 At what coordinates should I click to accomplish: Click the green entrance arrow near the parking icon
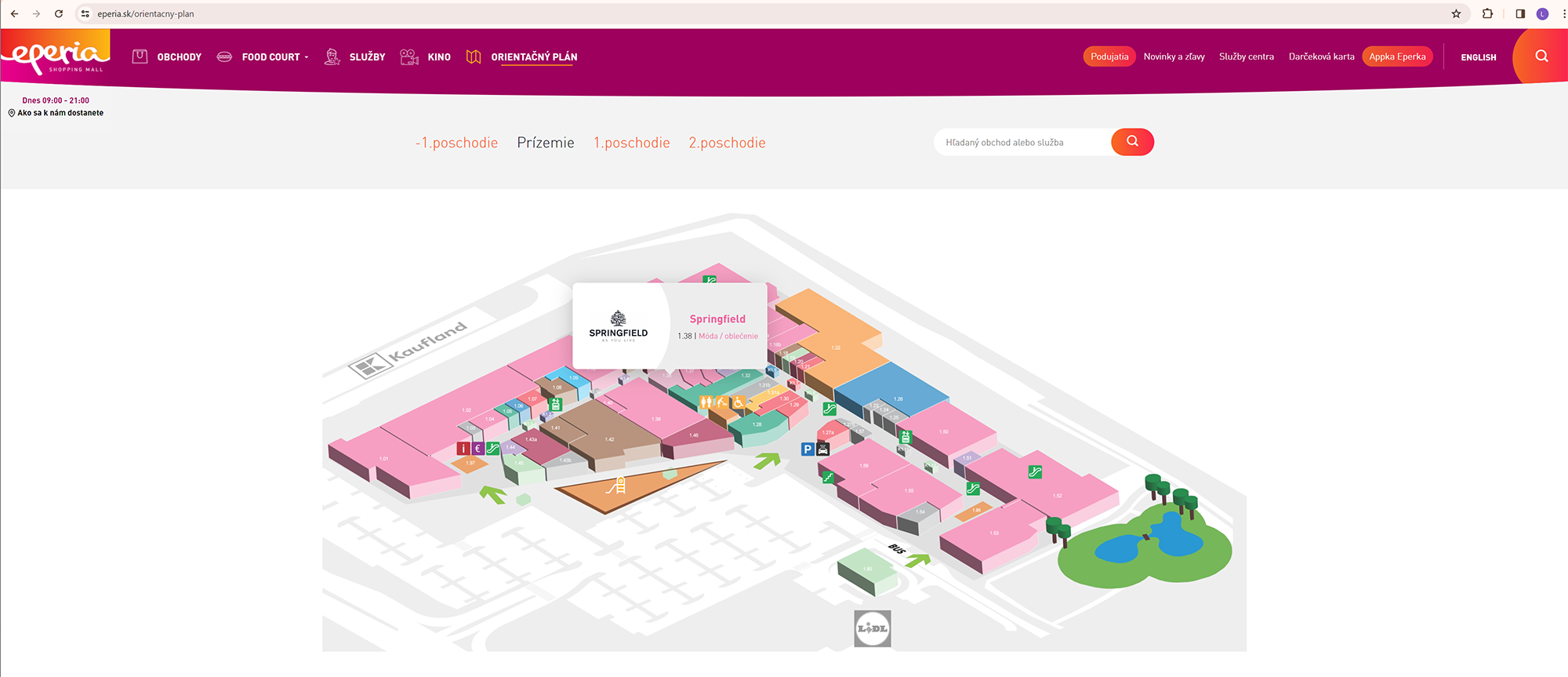pos(768,460)
